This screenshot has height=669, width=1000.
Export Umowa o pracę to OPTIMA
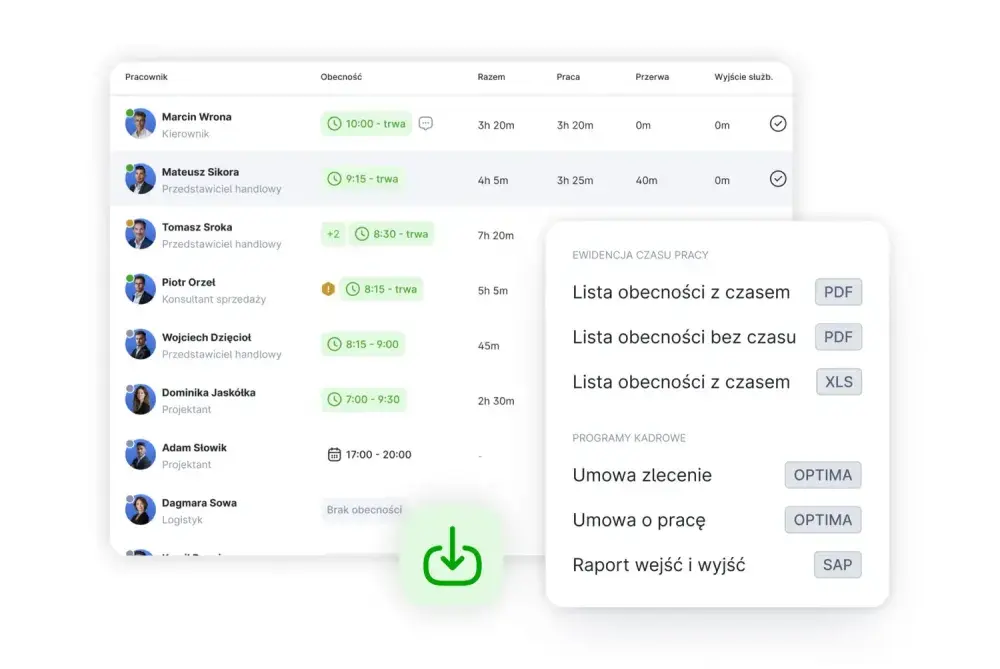823,520
